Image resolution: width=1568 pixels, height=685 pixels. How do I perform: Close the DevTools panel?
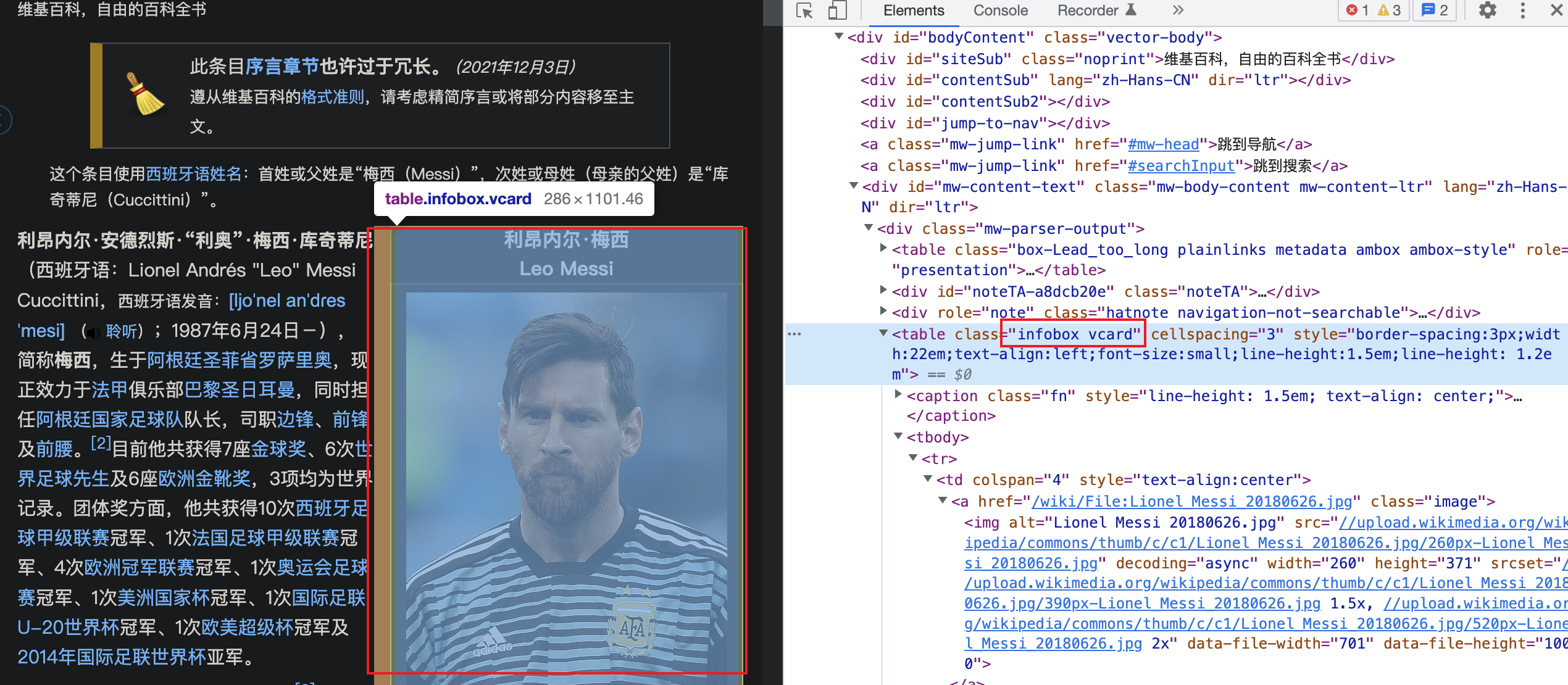tap(1557, 10)
